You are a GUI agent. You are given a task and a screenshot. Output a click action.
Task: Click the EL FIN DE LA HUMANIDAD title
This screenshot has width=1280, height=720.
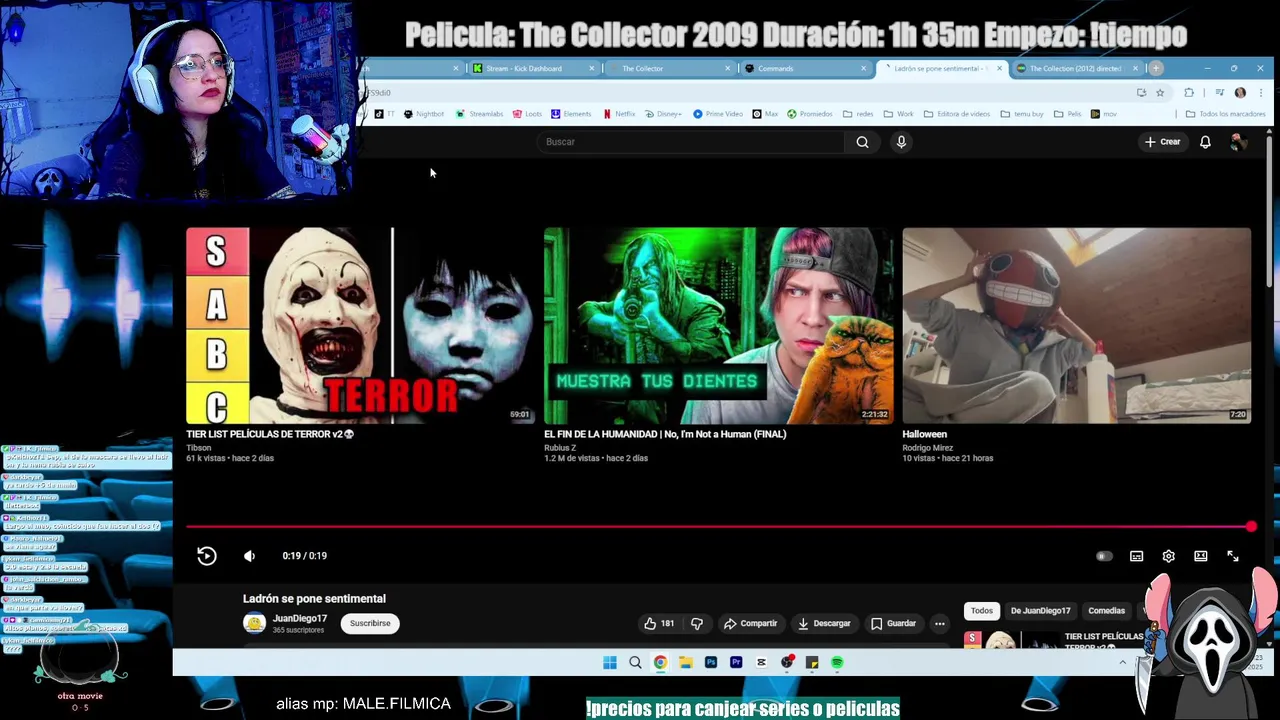tap(665, 434)
